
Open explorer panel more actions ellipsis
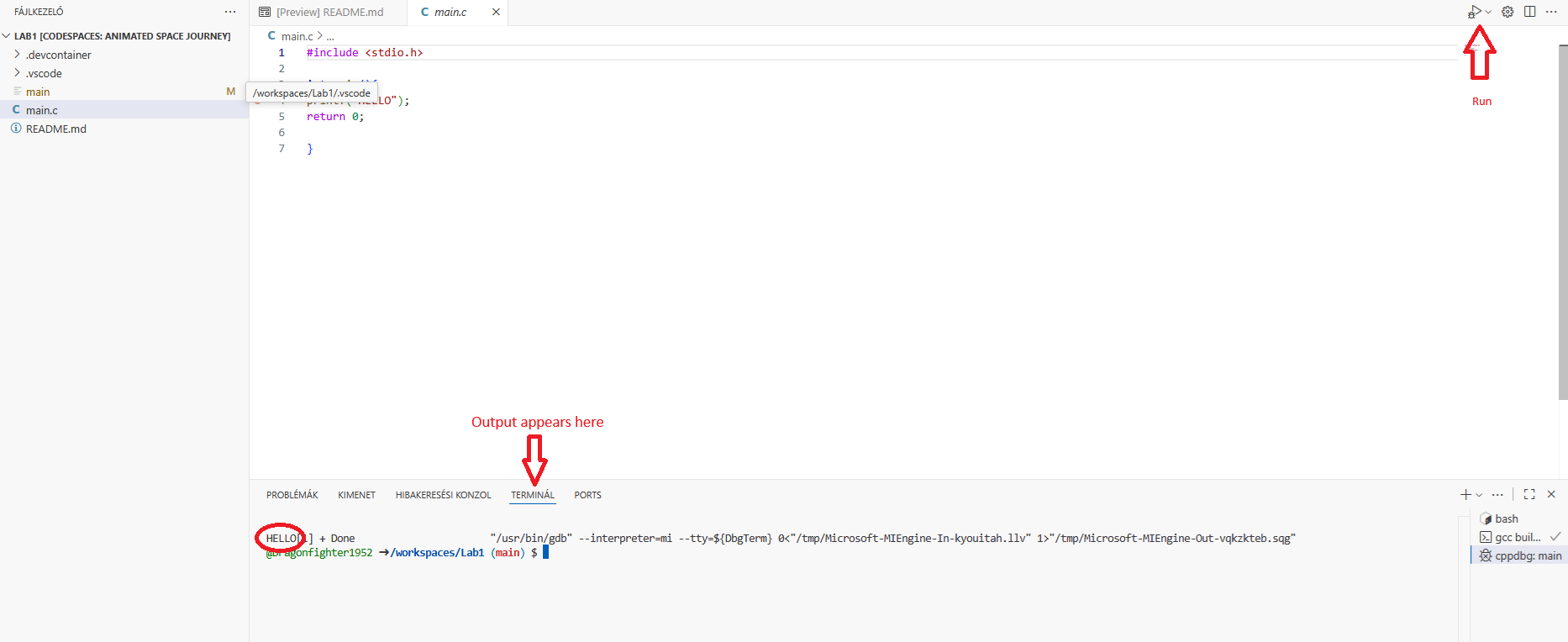[x=230, y=12]
